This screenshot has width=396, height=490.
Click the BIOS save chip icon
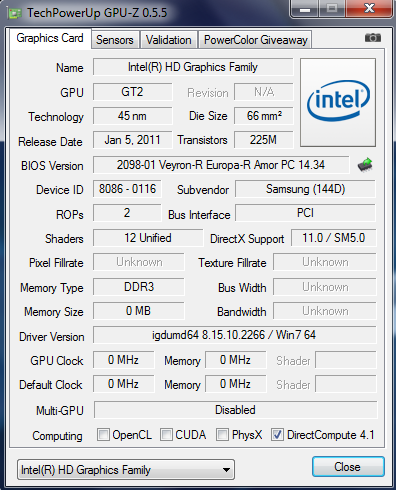pyautogui.click(x=365, y=165)
